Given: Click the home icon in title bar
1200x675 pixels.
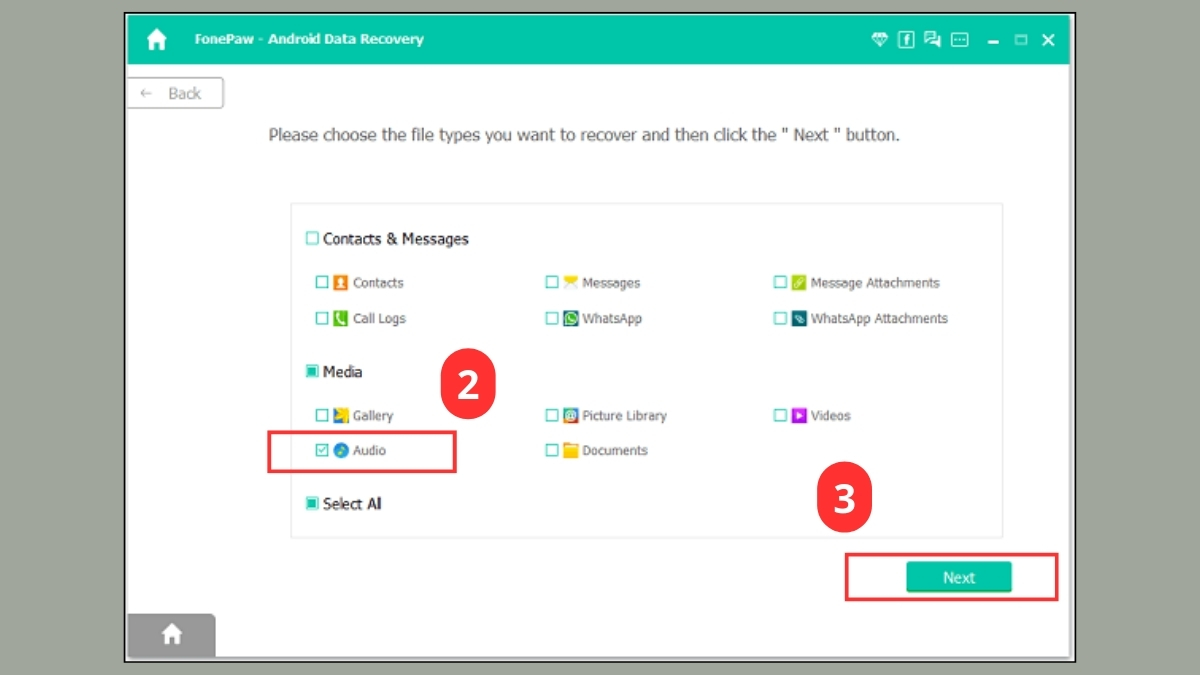Looking at the screenshot, I should [157, 40].
